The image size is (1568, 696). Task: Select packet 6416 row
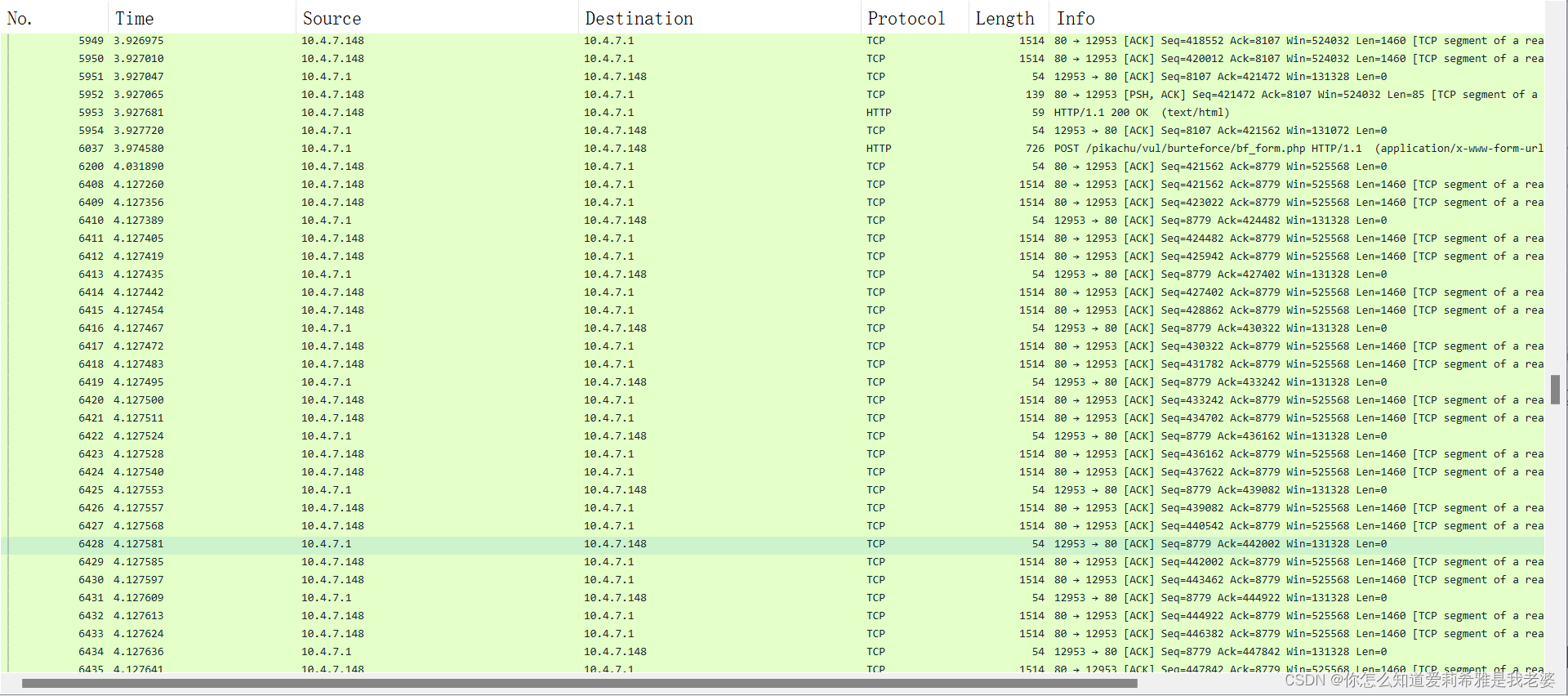(772, 328)
